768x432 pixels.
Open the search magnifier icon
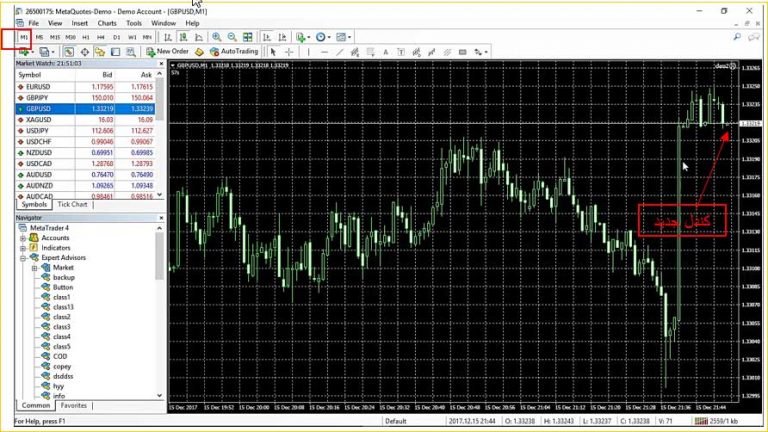tap(737, 37)
